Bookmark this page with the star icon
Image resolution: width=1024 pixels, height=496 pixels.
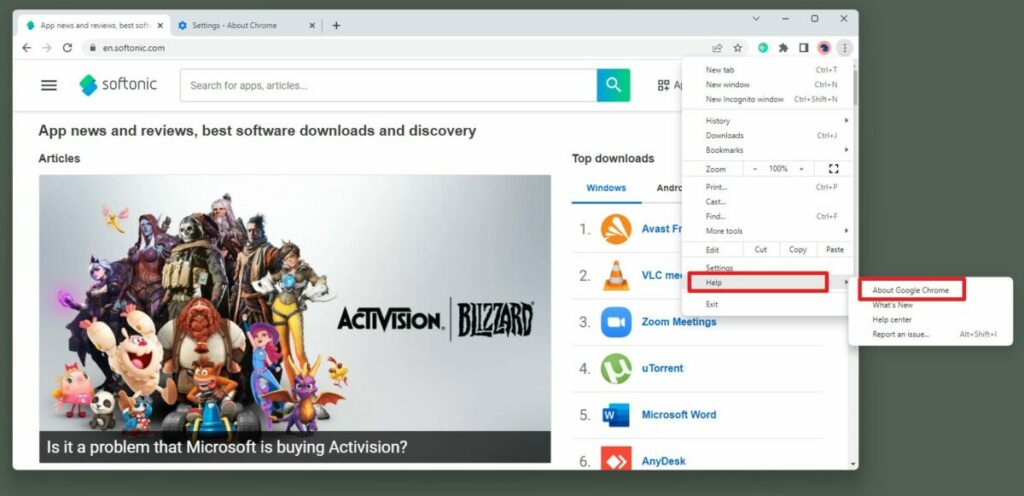pos(737,48)
